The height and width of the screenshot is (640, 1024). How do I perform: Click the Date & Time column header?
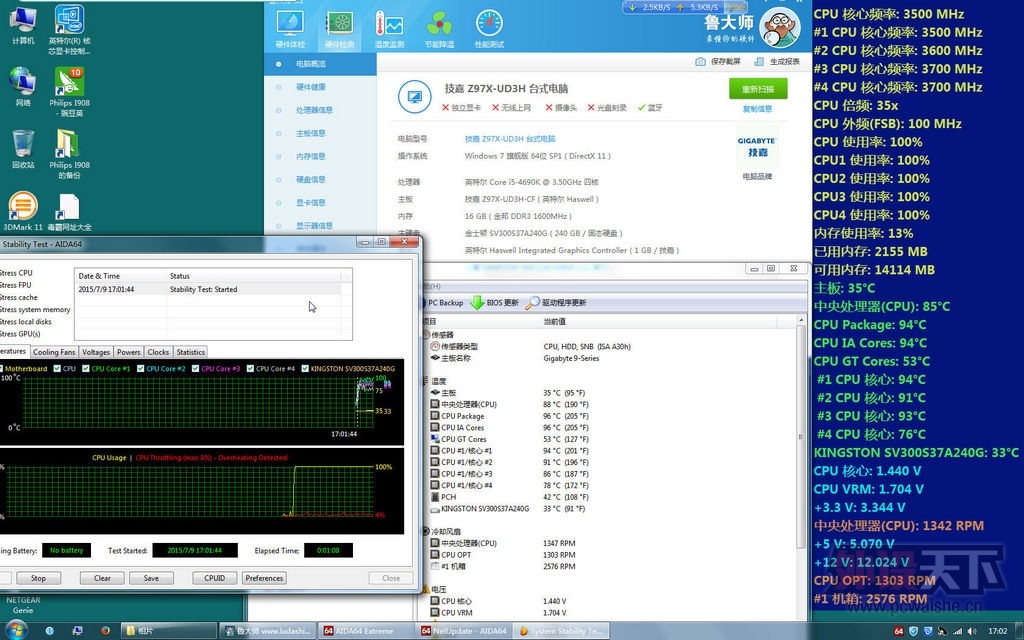click(x=121, y=276)
